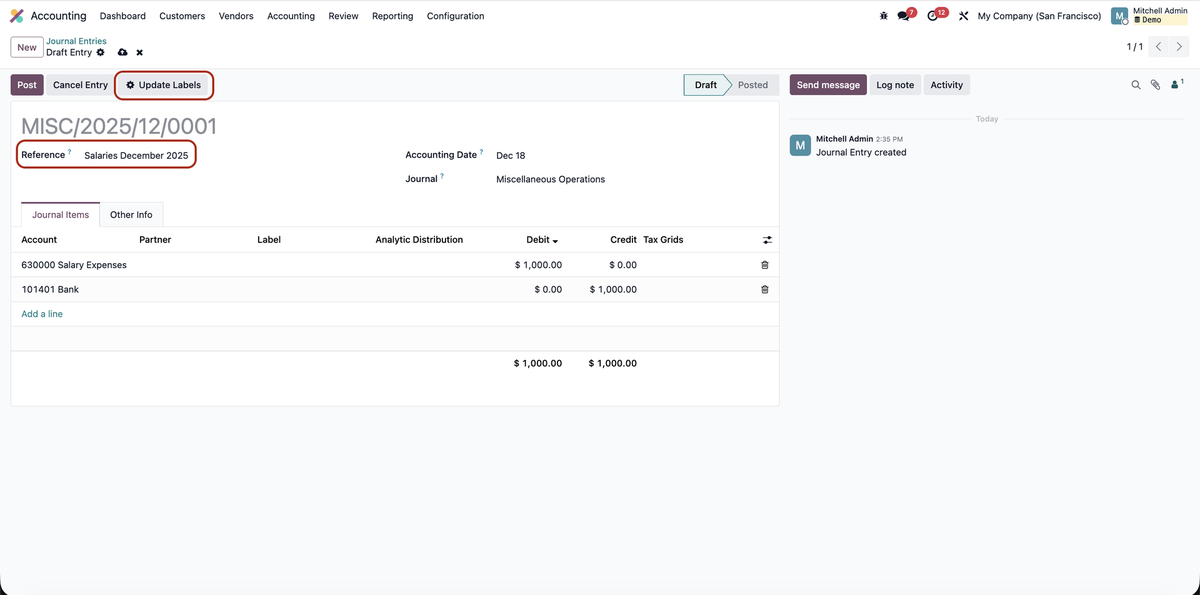Open the messaging conversations icon
This screenshot has height=595, width=1200.
coord(900,15)
